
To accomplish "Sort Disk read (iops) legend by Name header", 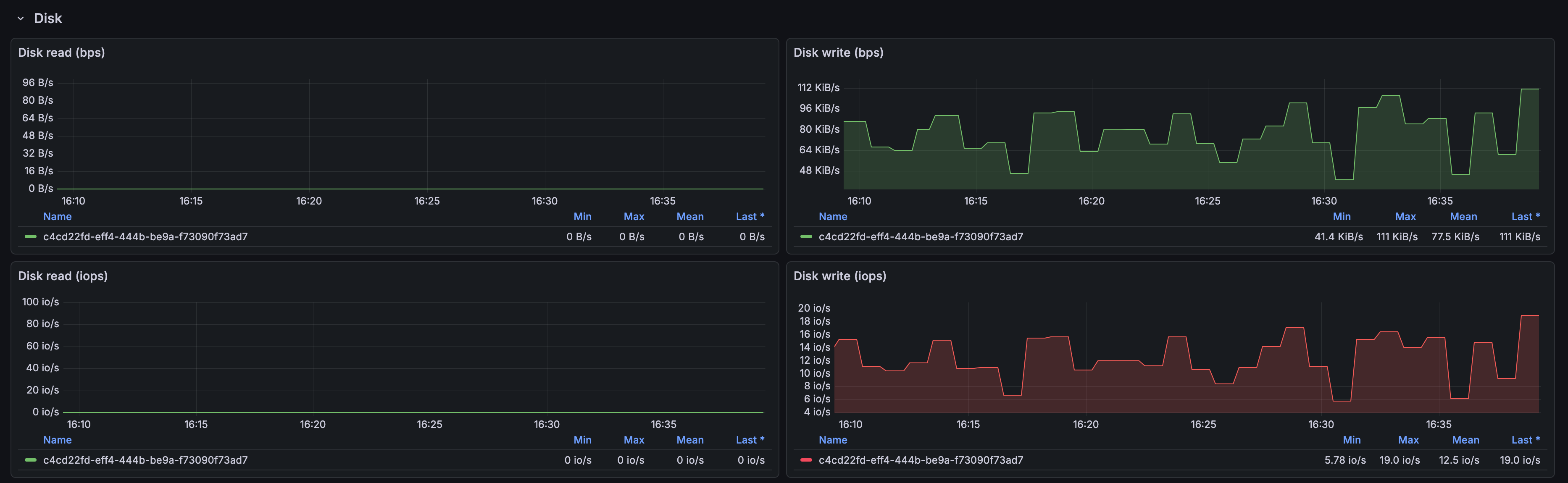I will pos(57,440).
